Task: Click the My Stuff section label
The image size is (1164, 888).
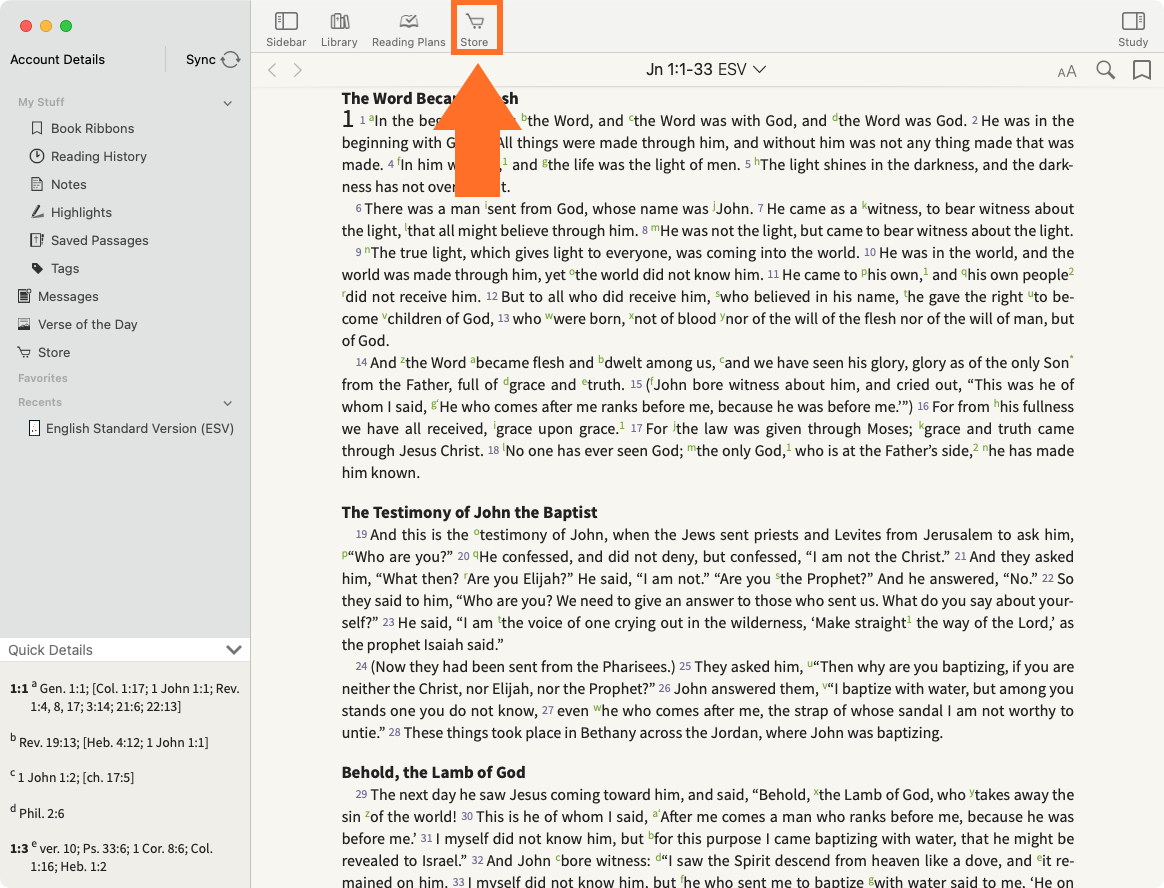Action: click(x=41, y=102)
